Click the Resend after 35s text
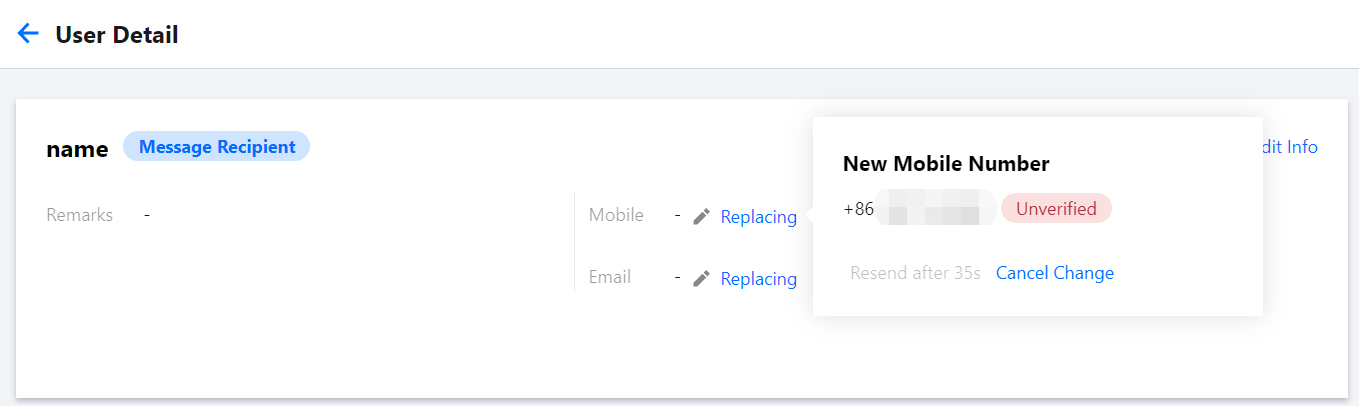The height and width of the screenshot is (406, 1359). (915, 273)
